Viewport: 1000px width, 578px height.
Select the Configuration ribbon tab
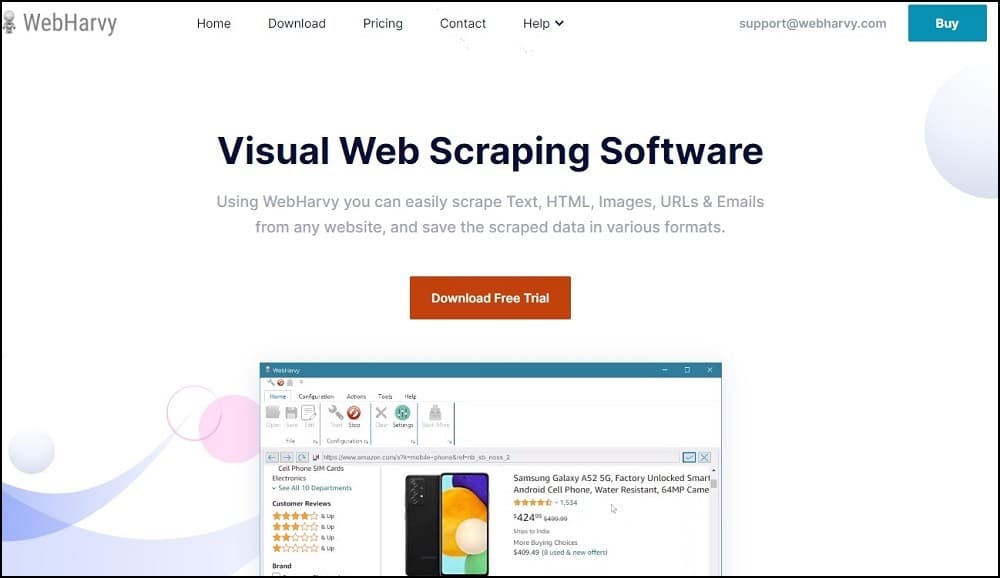pyautogui.click(x=316, y=396)
